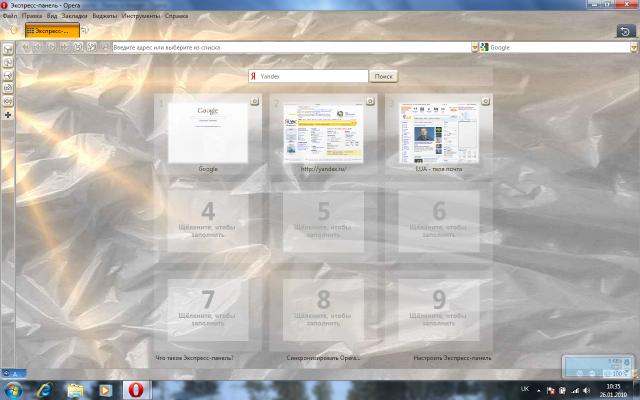Launch Opera from the taskbar
The image size is (640, 400).
coord(136,390)
